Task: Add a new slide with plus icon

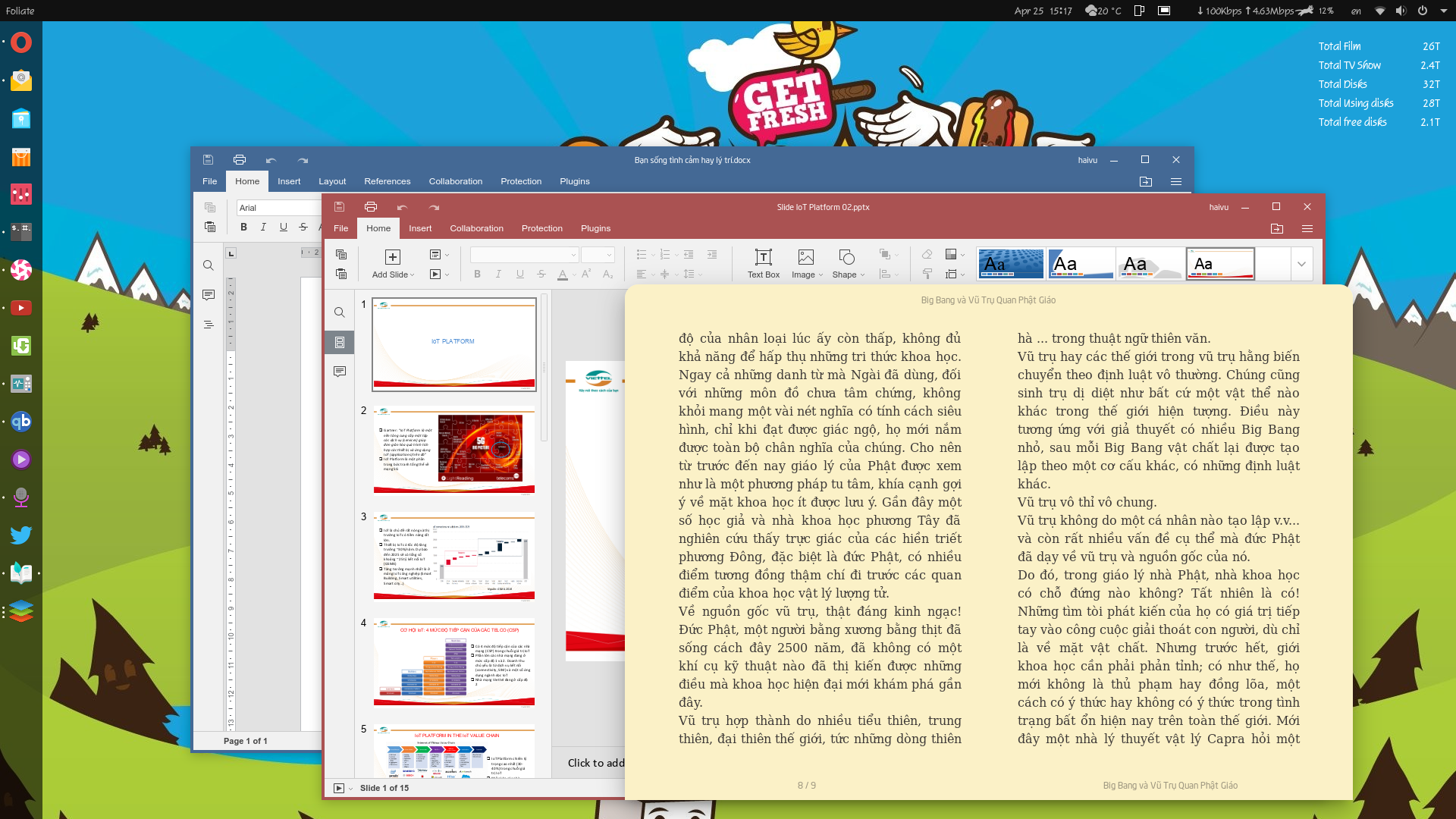Action: (x=392, y=257)
